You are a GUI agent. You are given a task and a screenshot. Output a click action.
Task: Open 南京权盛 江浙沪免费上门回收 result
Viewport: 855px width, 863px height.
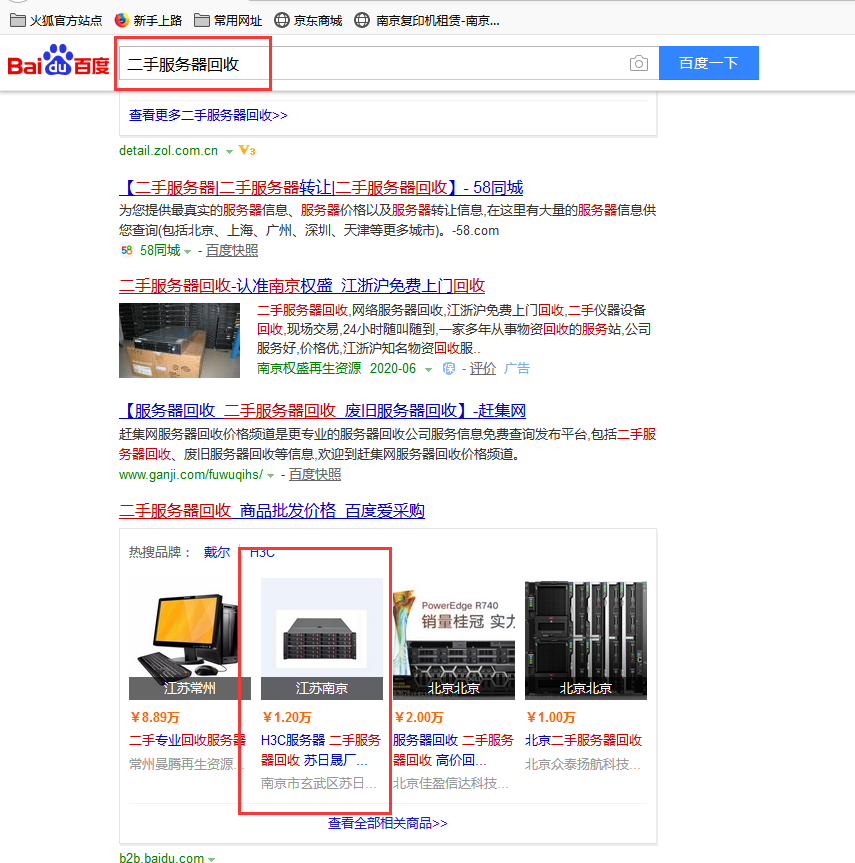click(302, 286)
